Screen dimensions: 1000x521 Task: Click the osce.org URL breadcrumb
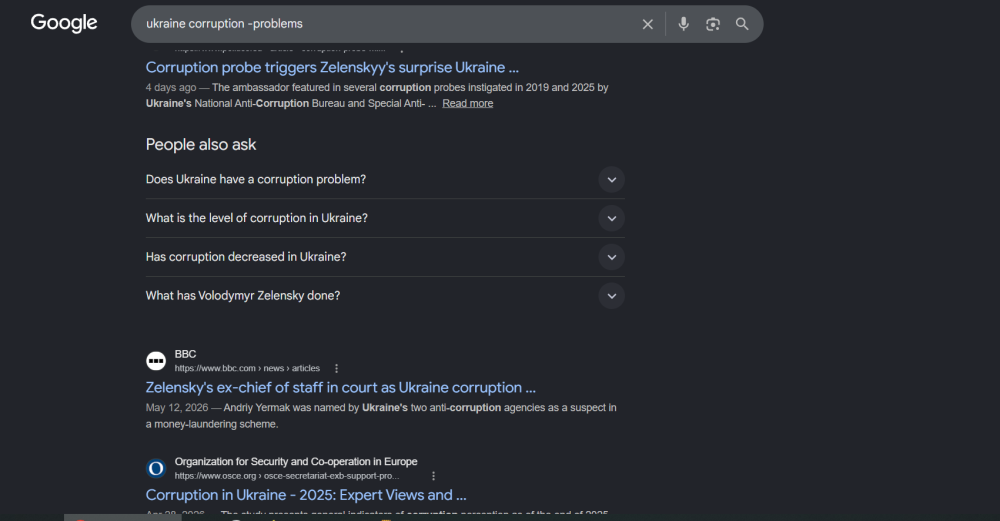pyautogui.click(x=287, y=476)
